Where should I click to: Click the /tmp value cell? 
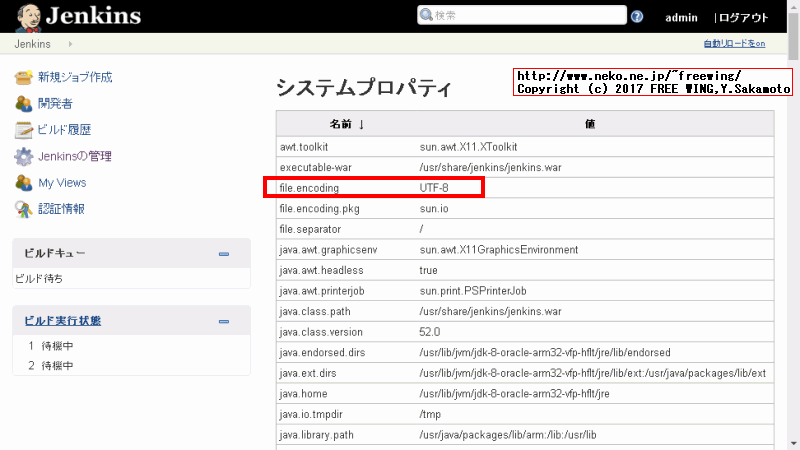(x=430, y=414)
